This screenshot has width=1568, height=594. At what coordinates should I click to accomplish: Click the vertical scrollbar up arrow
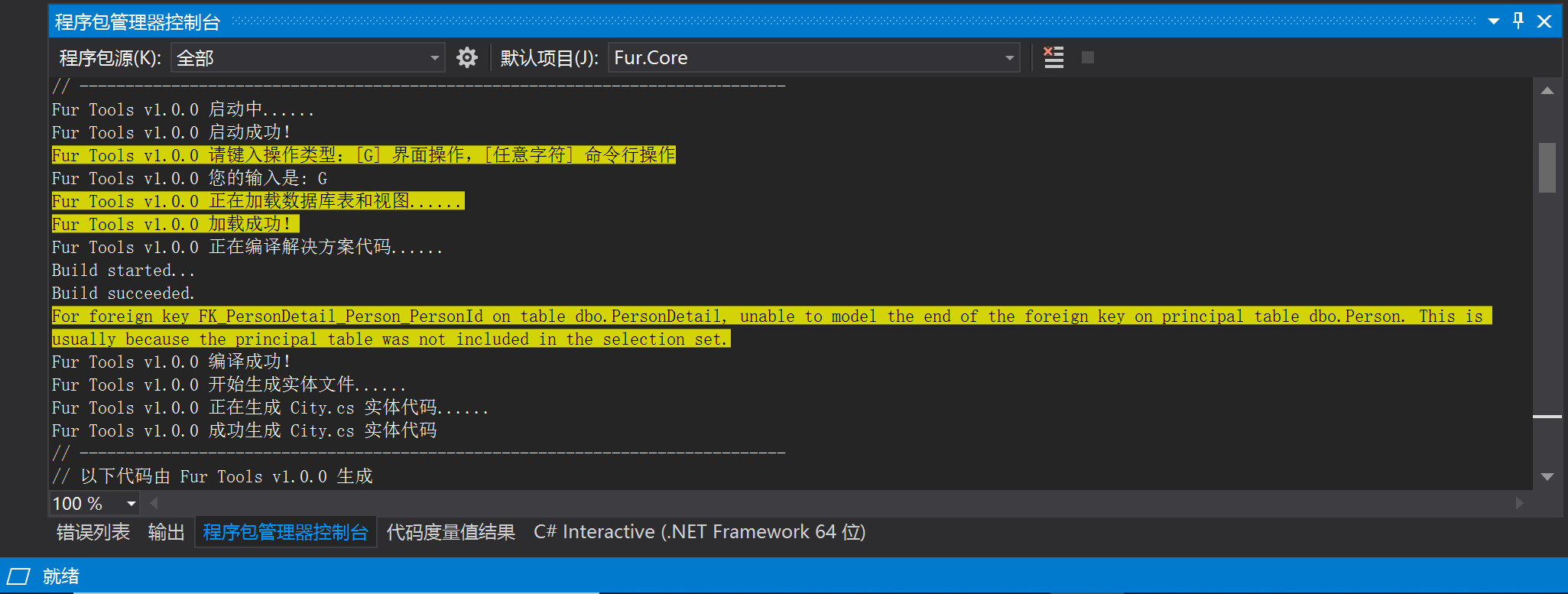(x=1547, y=91)
